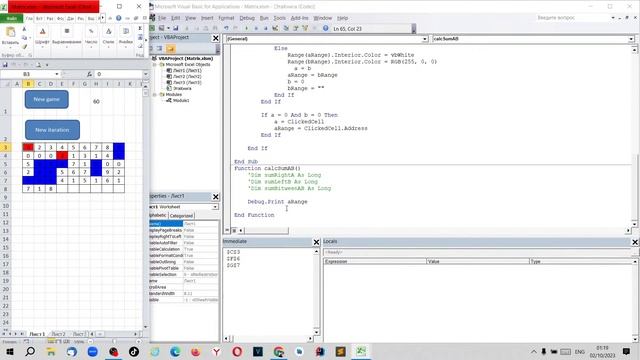Screen dimensions: 640x360
Task: Open Properties object selector dropdown
Action: (x=215, y=207)
